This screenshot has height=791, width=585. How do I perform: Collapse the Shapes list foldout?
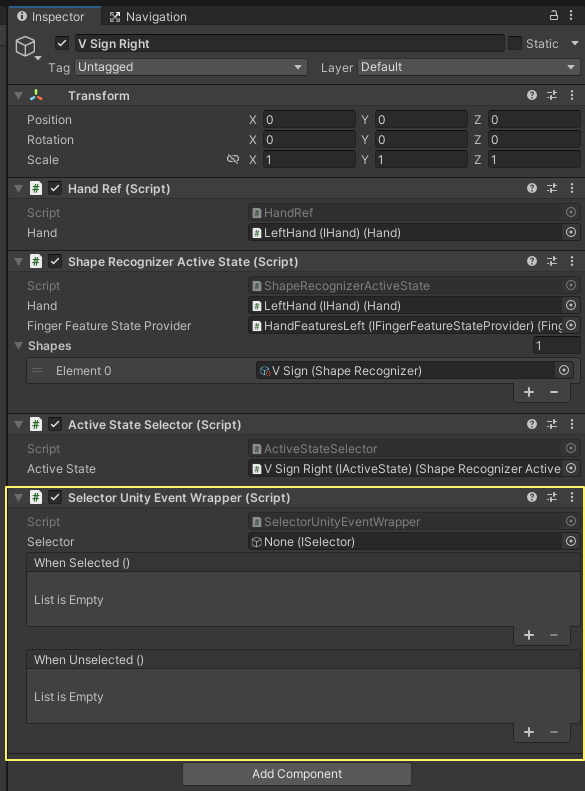(x=19, y=346)
